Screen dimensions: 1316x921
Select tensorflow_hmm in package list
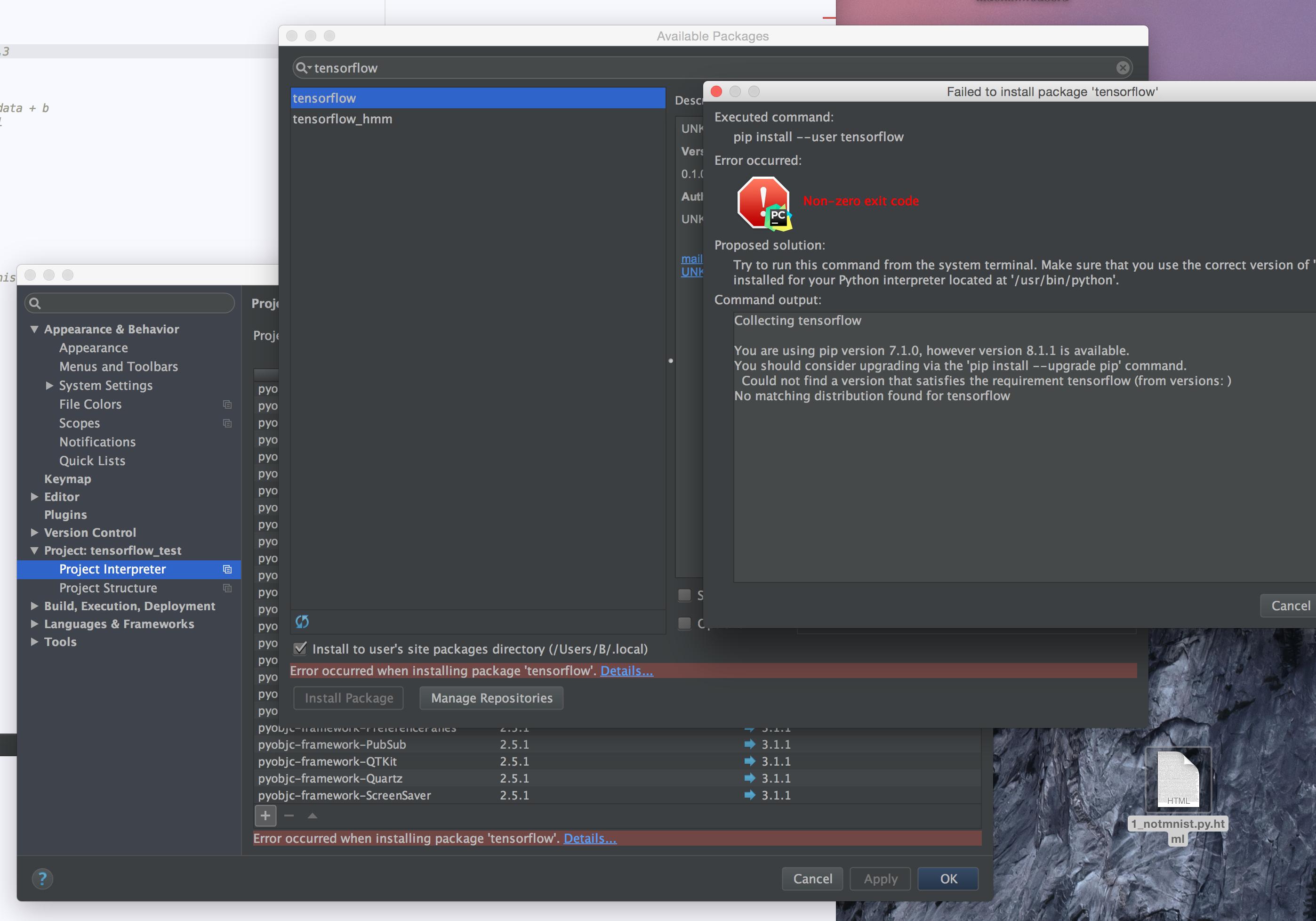pyautogui.click(x=342, y=119)
